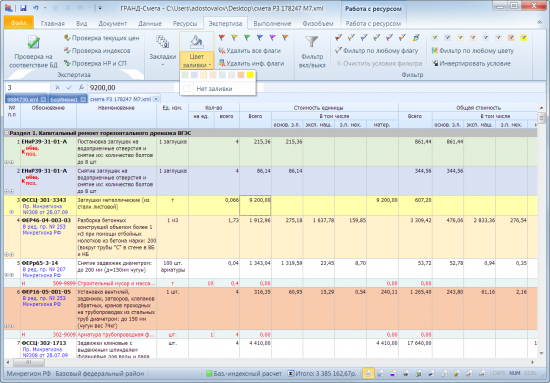The height and width of the screenshot is (383, 550).
Task: Open the Закладки bookmarks tool
Action: tap(162, 51)
